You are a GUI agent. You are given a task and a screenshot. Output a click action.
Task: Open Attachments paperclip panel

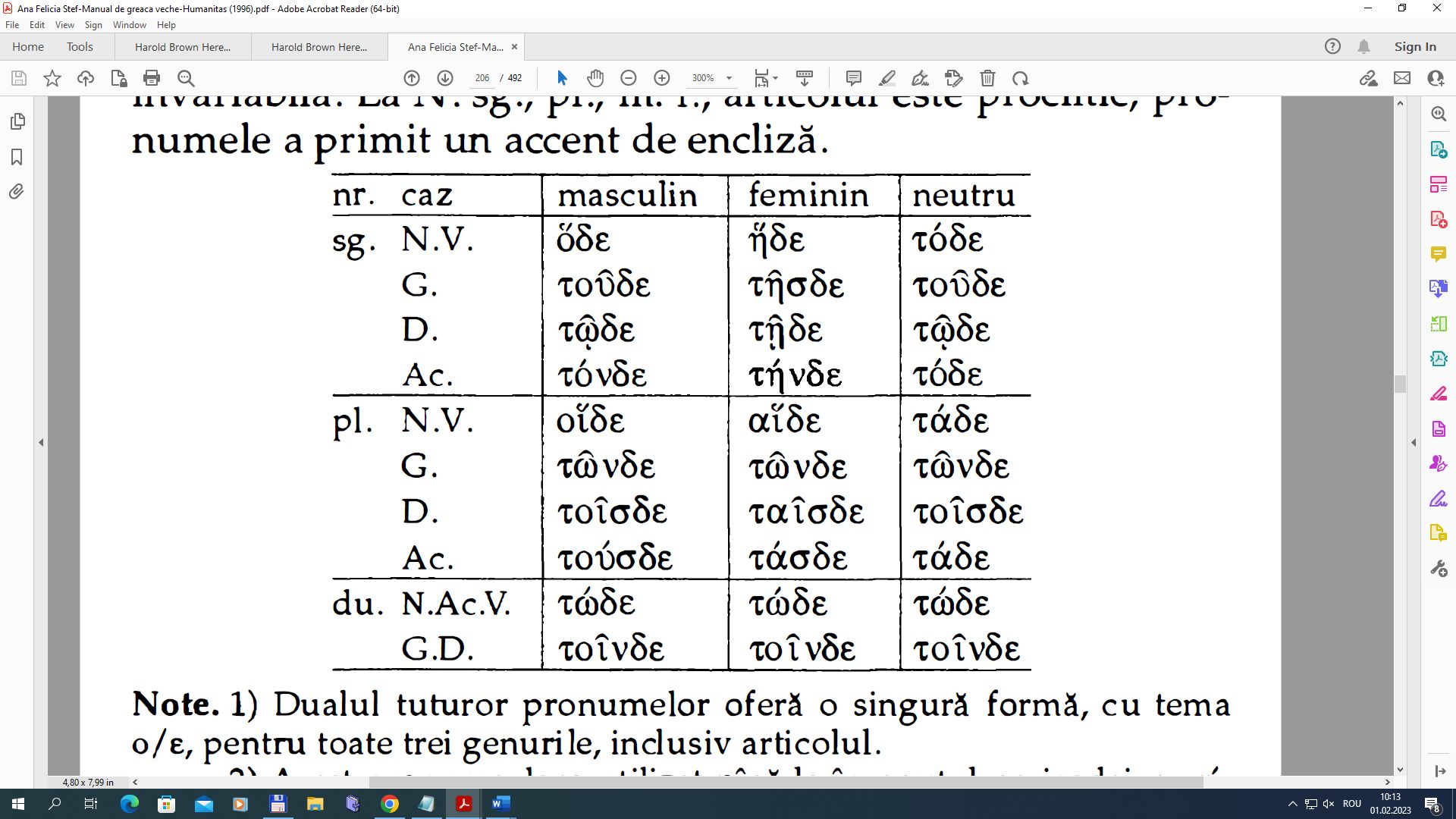click(x=17, y=191)
